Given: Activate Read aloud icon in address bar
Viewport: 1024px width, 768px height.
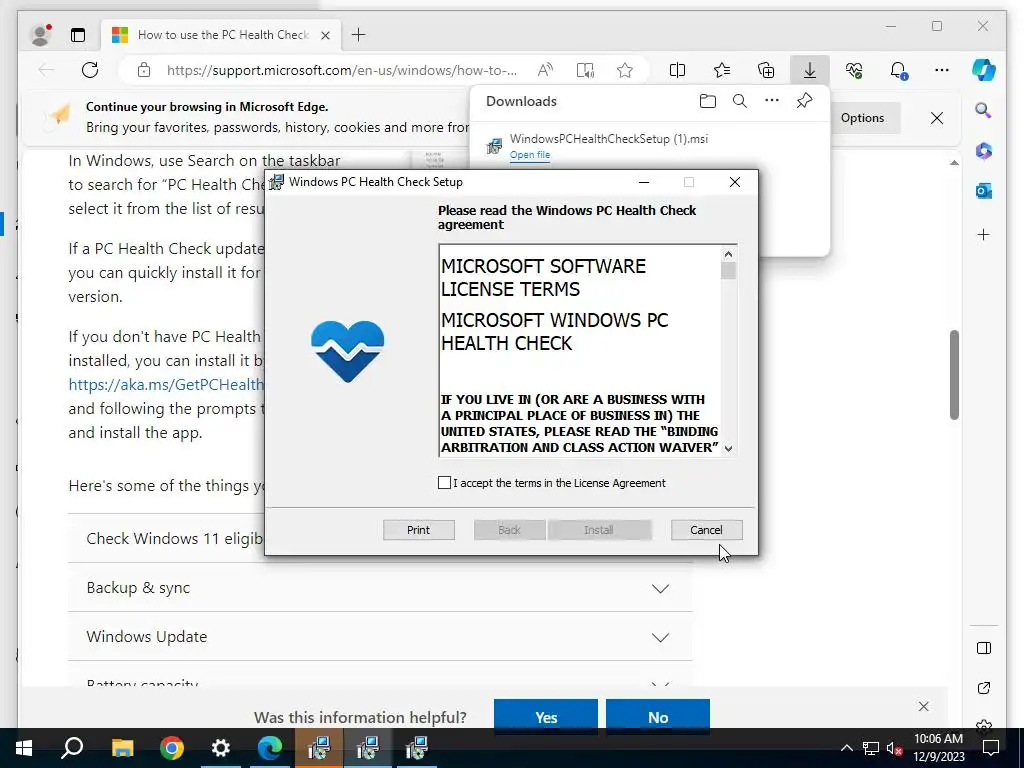Looking at the screenshot, I should tap(545, 70).
